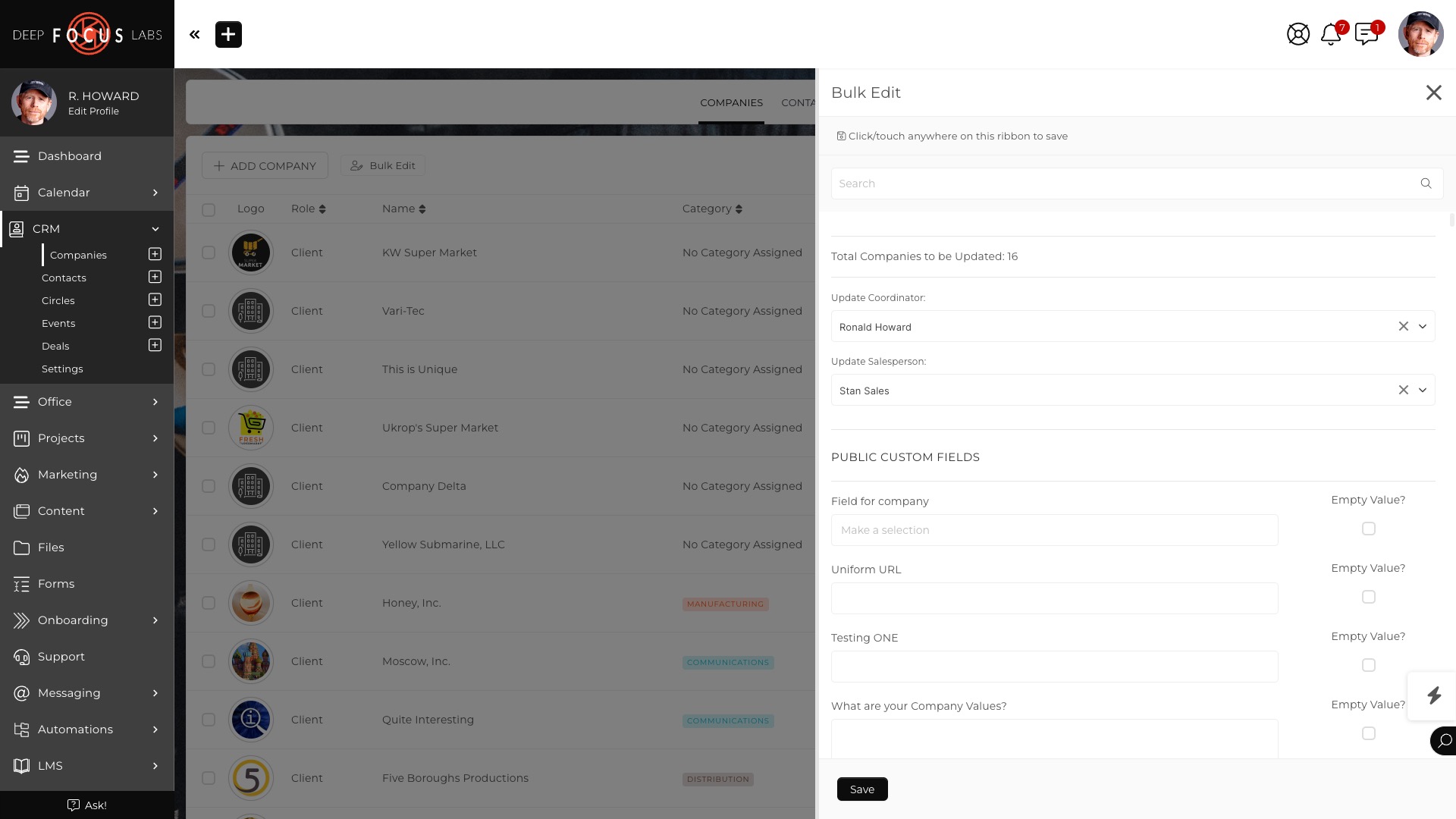Switch to the Companies tab
The width and height of the screenshot is (1456, 819).
(x=731, y=102)
